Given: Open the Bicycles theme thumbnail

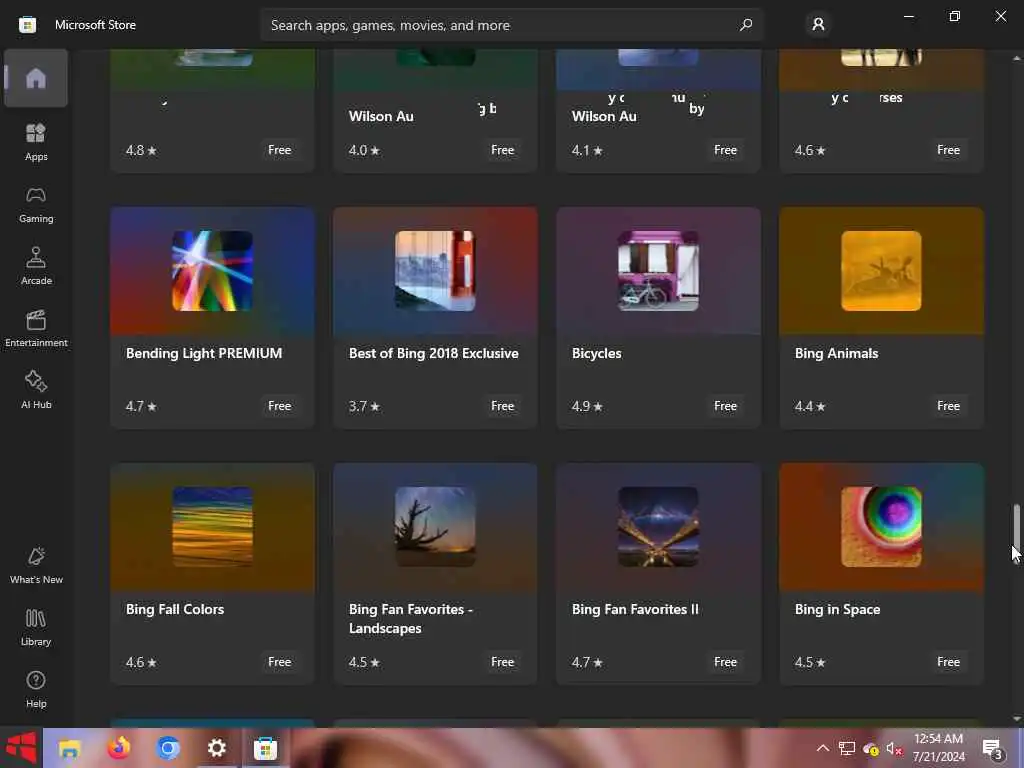Looking at the screenshot, I should (x=658, y=270).
